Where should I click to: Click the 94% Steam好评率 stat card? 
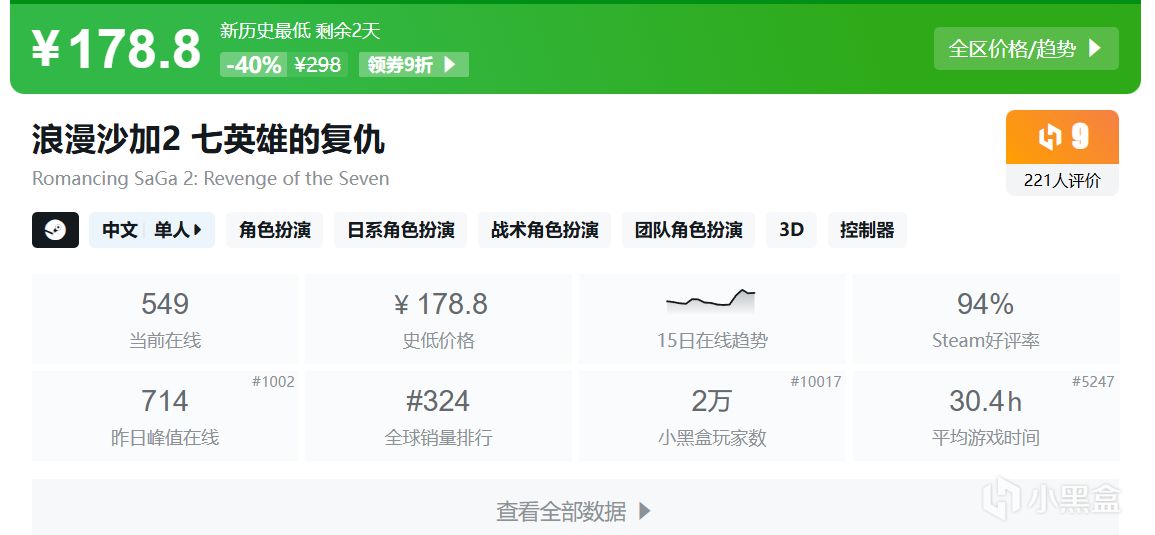click(986, 318)
